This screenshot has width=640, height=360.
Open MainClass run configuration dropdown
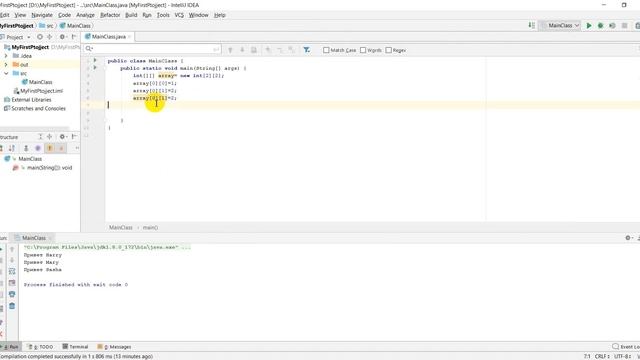click(x=560, y=25)
